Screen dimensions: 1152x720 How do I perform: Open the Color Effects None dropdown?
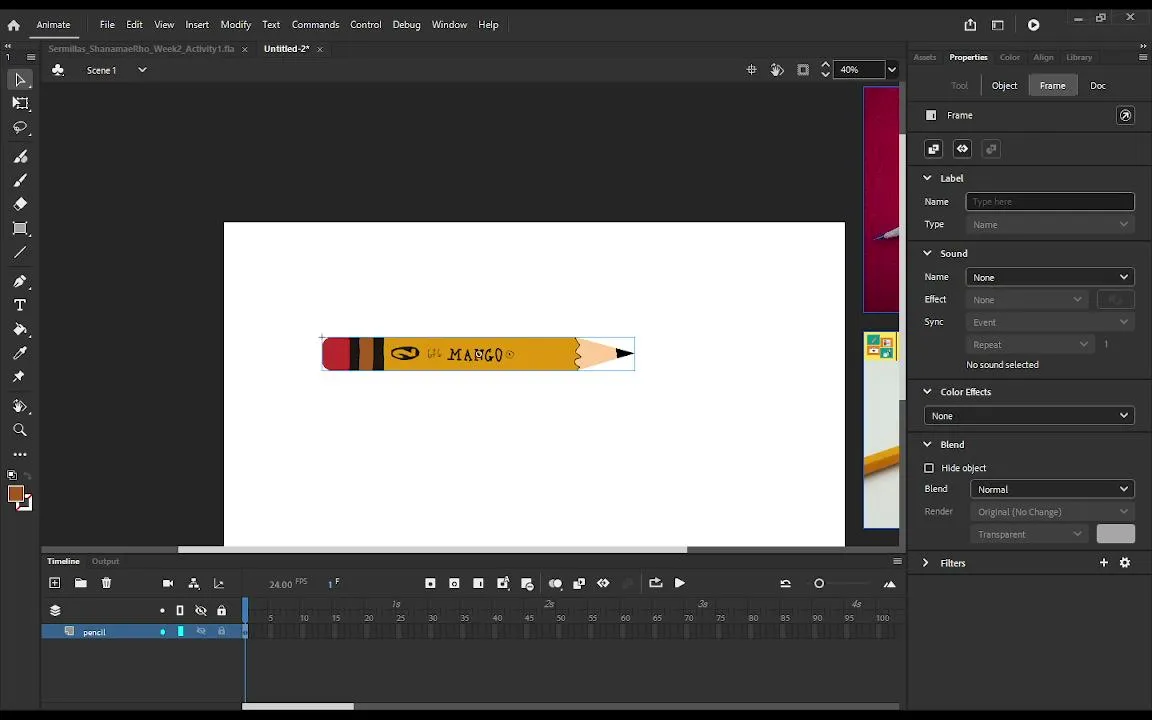click(x=1029, y=416)
